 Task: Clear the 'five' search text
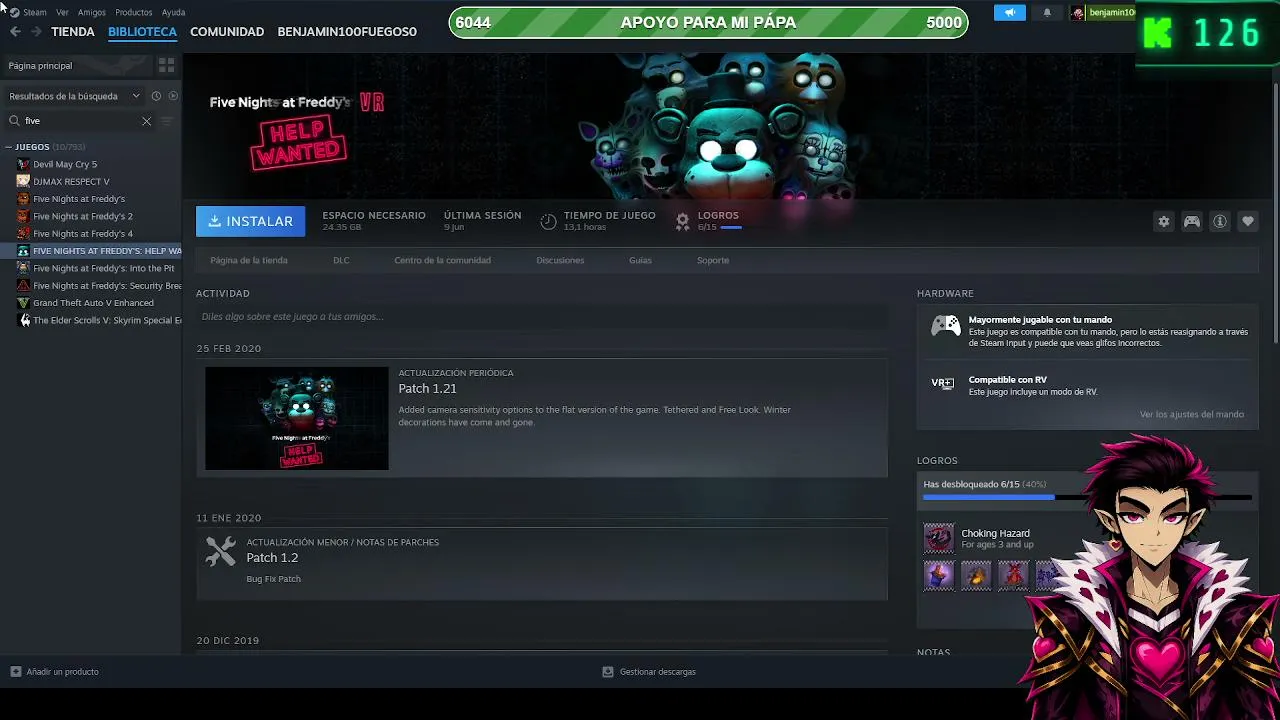point(146,121)
